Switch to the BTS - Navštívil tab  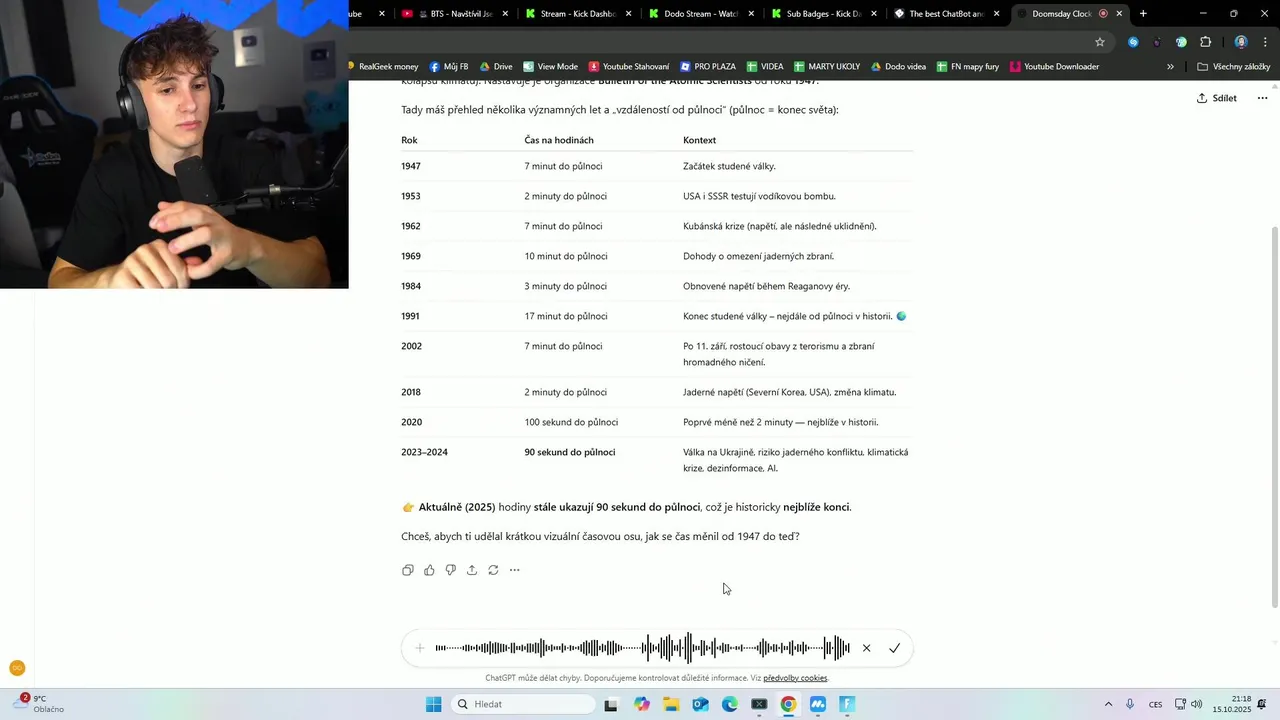coord(453,14)
